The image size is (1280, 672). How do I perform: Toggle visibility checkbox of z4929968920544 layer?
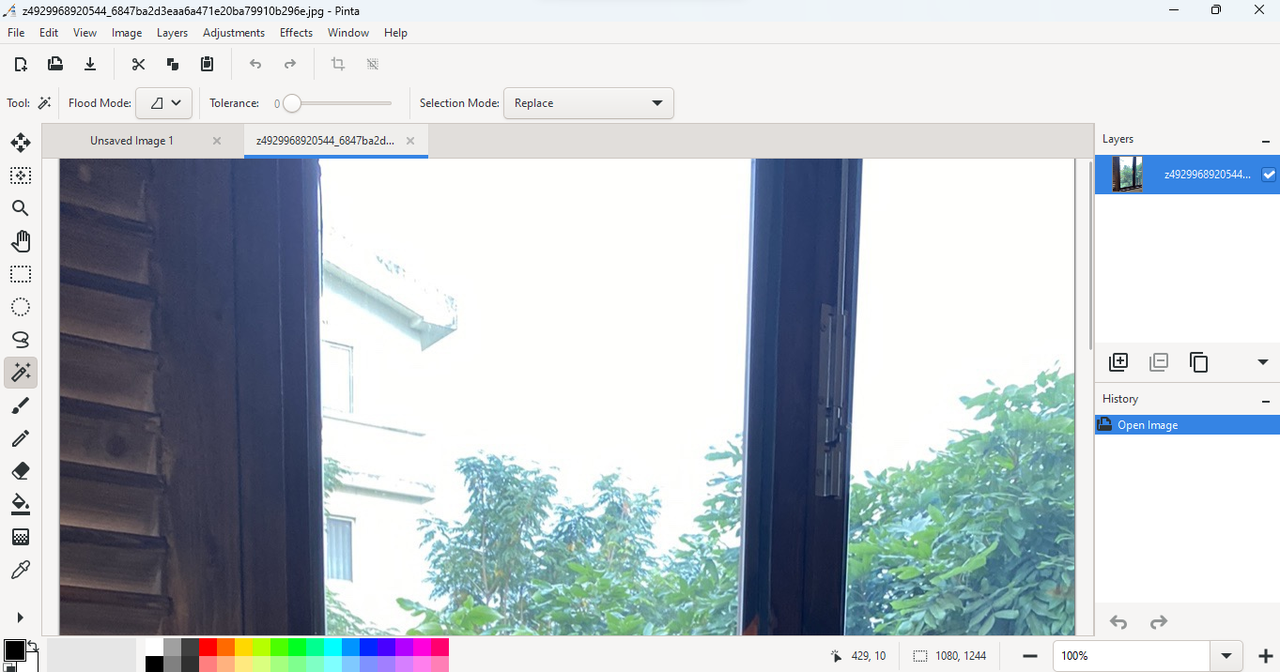tap(1269, 174)
